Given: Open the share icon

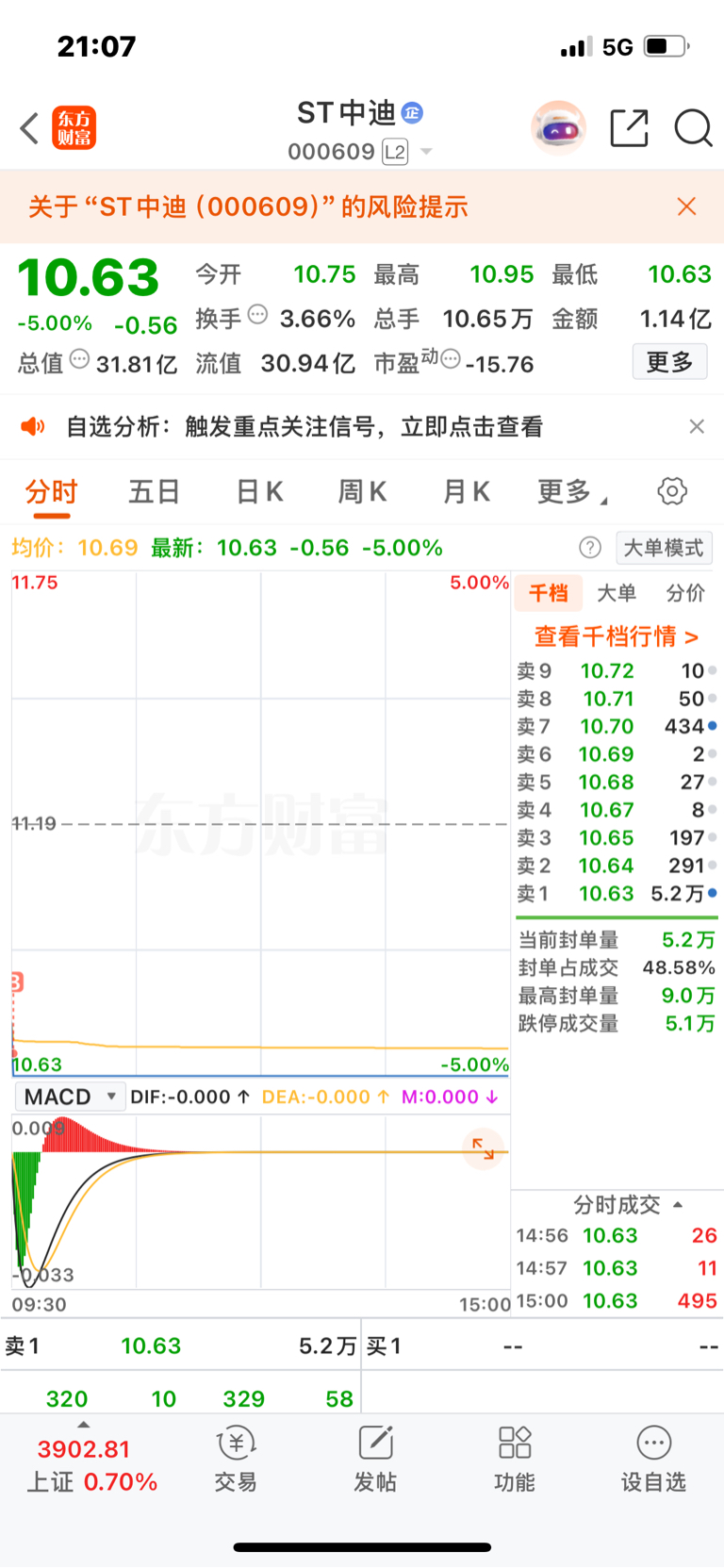Looking at the screenshot, I should [629, 128].
